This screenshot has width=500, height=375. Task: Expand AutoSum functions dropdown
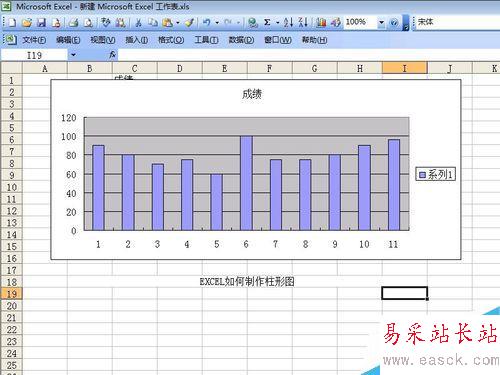tap(277, 22)
